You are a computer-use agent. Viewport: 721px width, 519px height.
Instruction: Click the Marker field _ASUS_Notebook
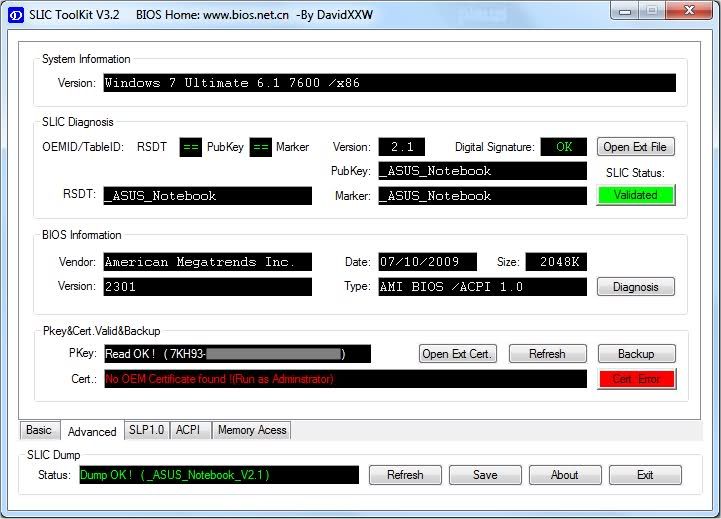[482, 196]
